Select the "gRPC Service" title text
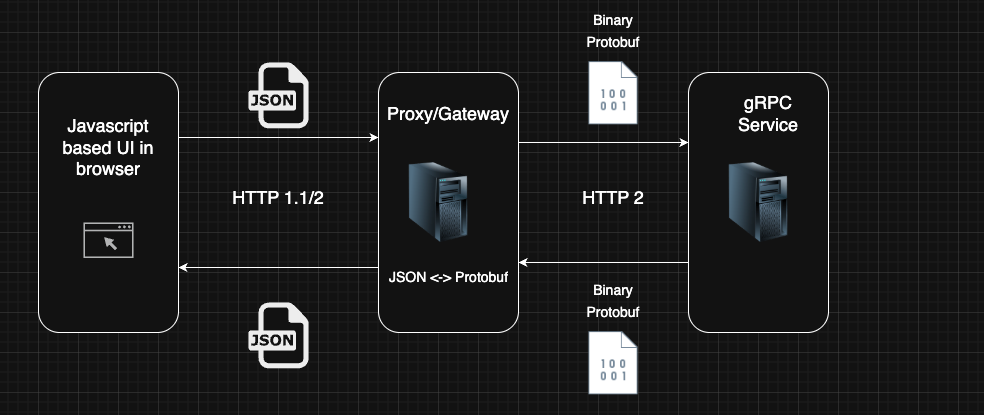Image resolution: width=984 pixels, height=415 pixels. [768, 115]
